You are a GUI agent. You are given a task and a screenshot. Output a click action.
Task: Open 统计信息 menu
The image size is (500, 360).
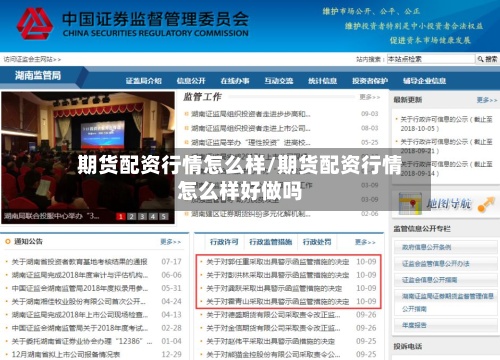point(323,81)
